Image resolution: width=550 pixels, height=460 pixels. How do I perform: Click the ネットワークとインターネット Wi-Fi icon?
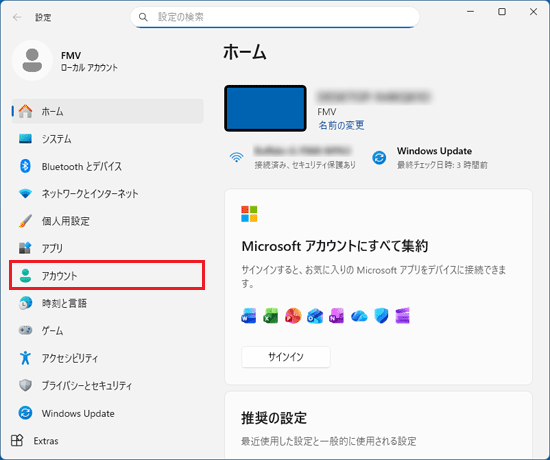coord(25,193)
